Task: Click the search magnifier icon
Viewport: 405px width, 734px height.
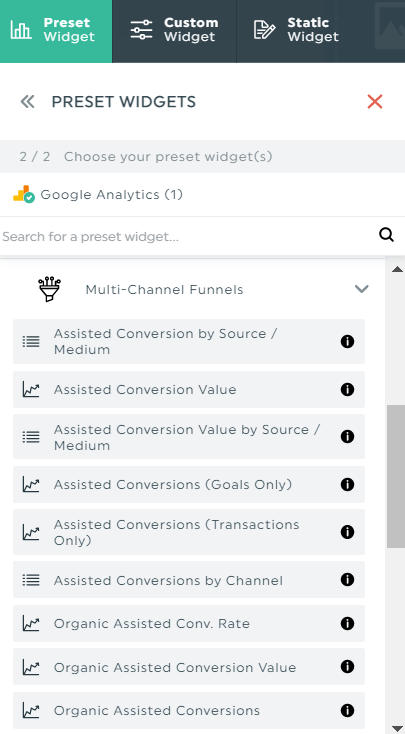Action: coord(386,235)
